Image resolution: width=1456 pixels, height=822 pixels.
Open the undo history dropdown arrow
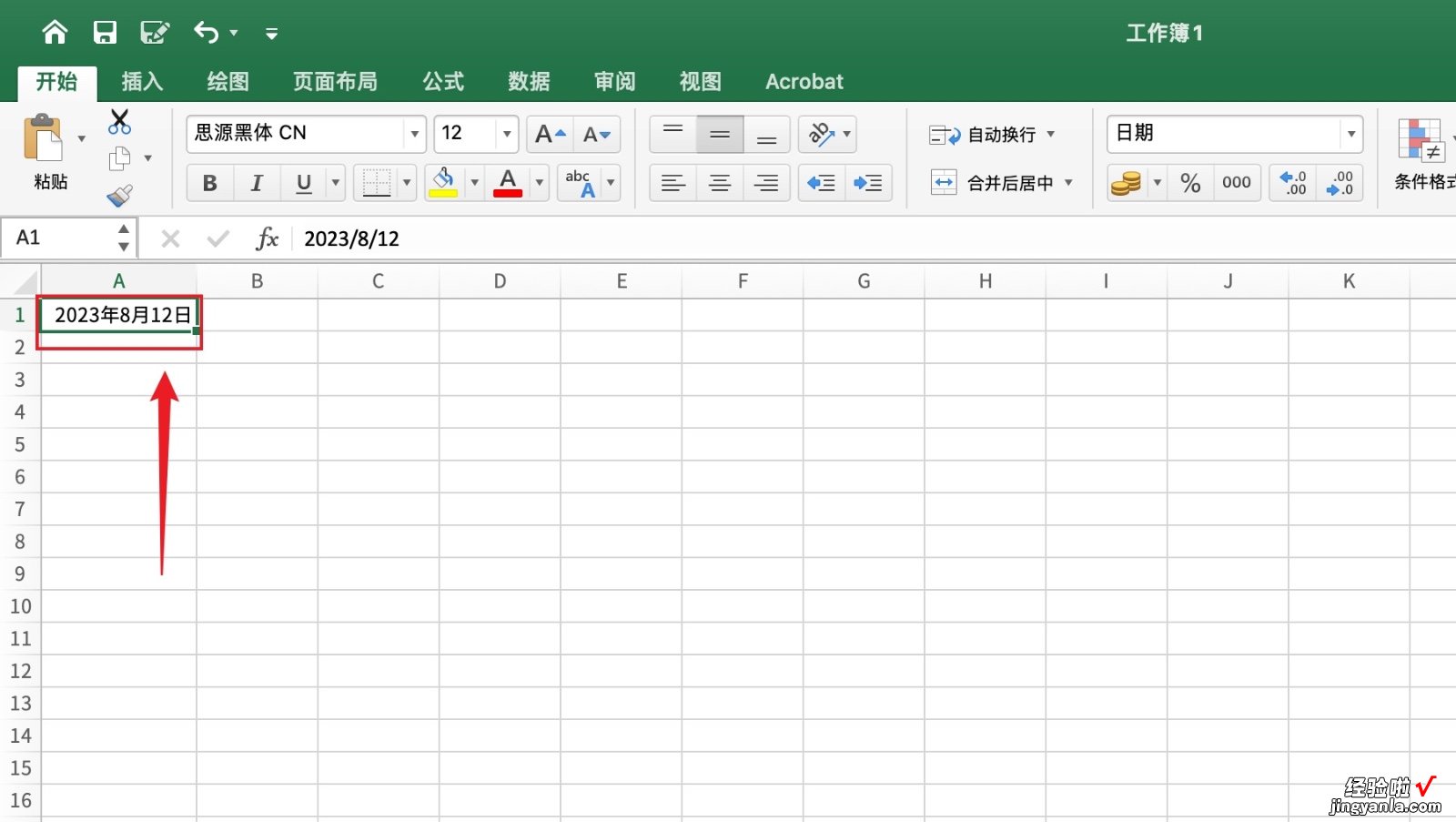[234, 34]
